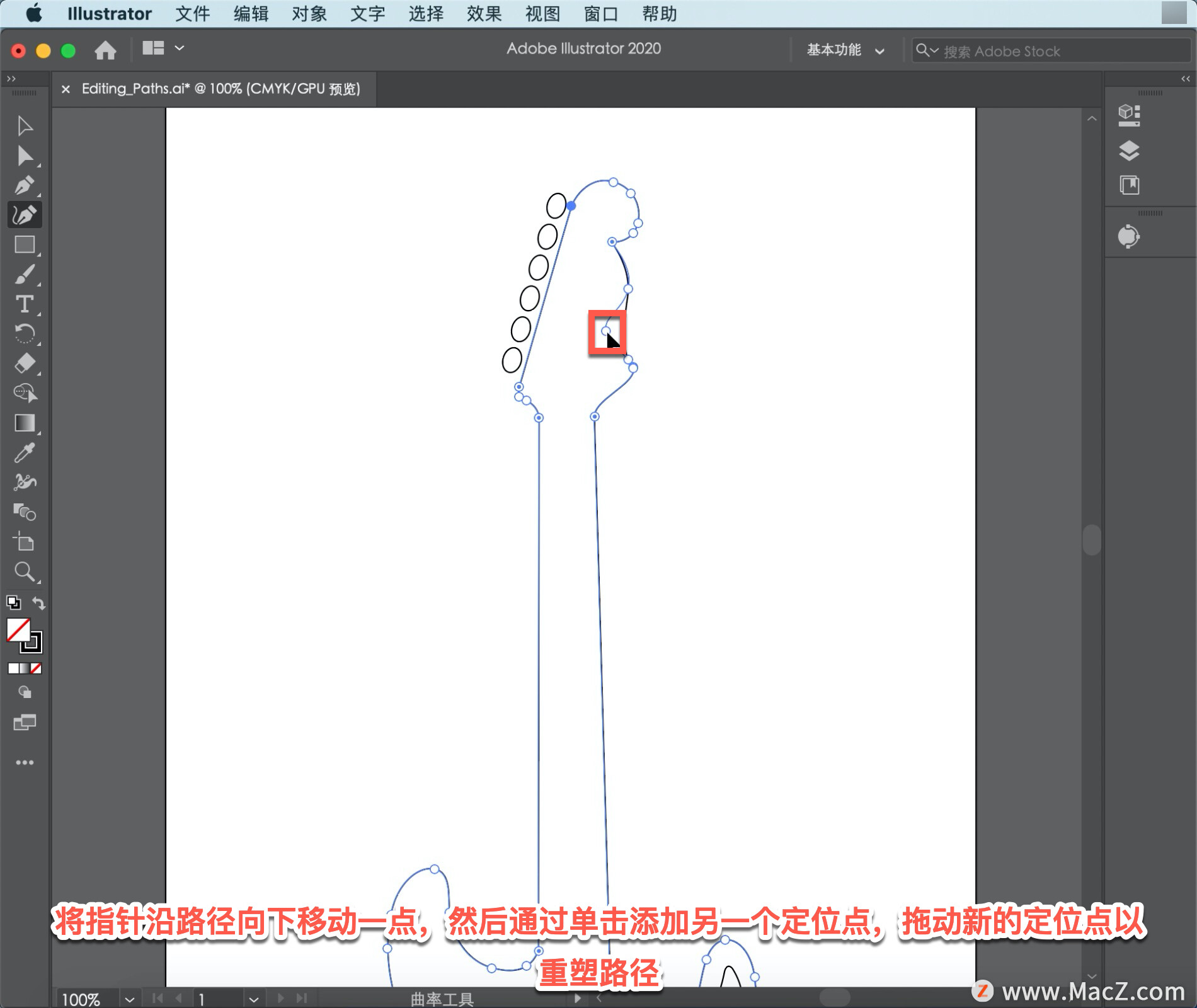Select the Symbol Sprayer tool
The height and width of the screenshot is (1008, 1197).
(25, 483)
